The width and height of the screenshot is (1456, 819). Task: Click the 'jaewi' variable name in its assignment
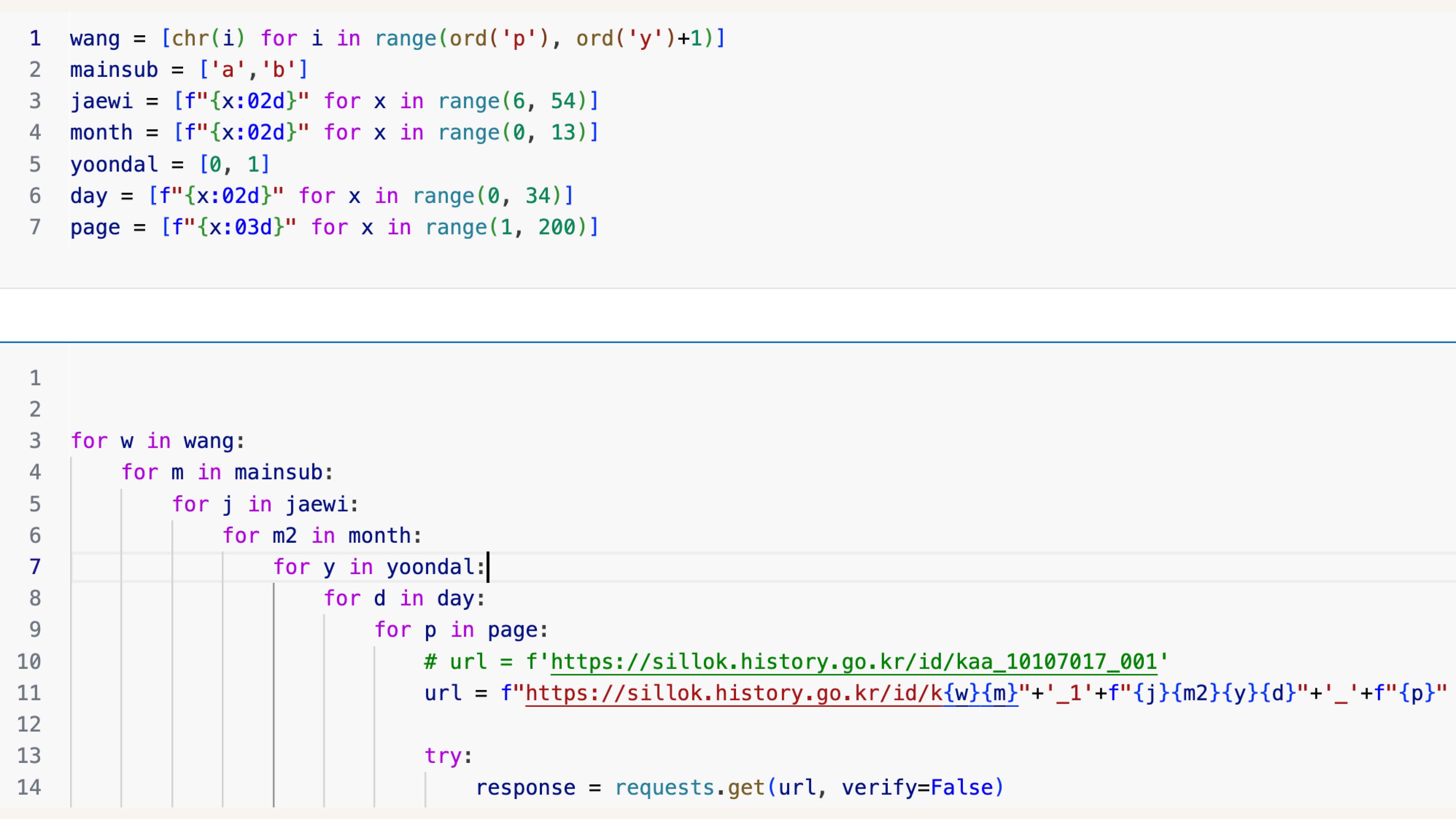(101, 101)
